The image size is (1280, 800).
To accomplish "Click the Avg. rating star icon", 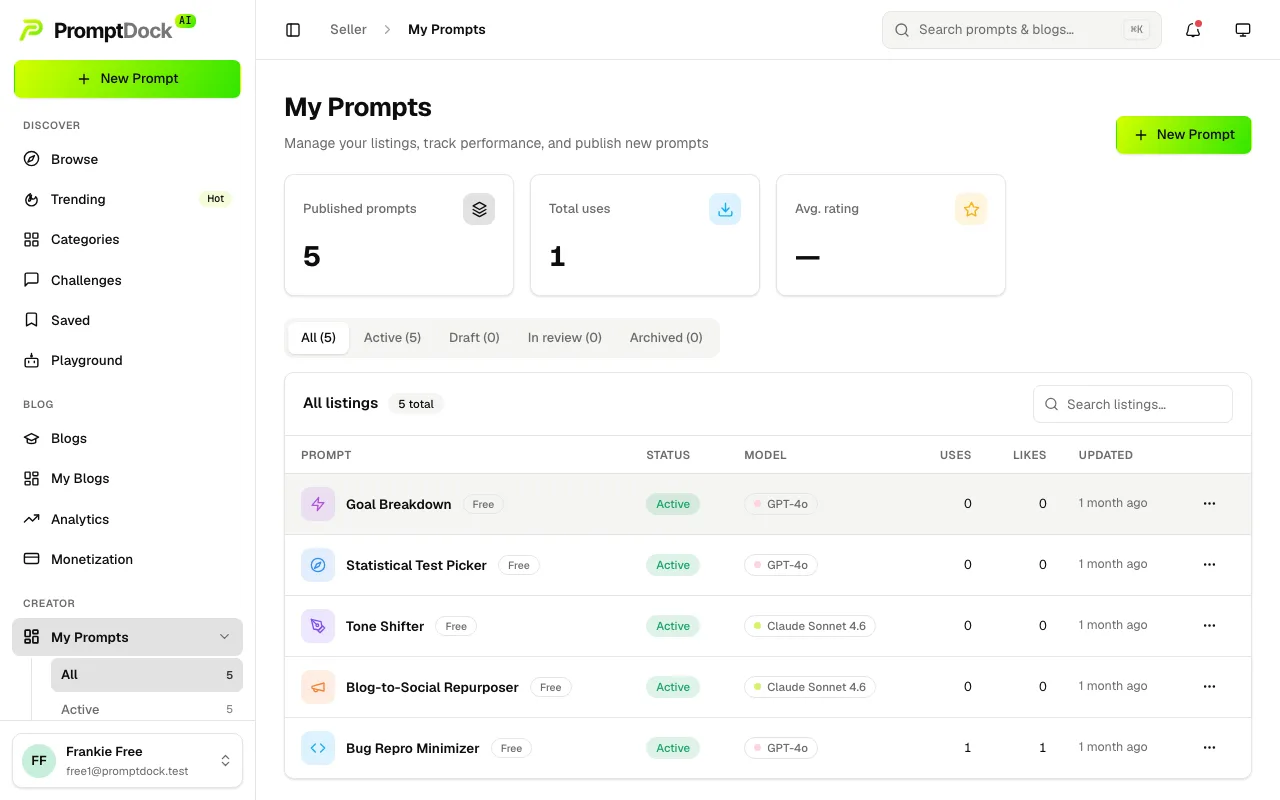I will pyautogui.click(x=971, y=209).
